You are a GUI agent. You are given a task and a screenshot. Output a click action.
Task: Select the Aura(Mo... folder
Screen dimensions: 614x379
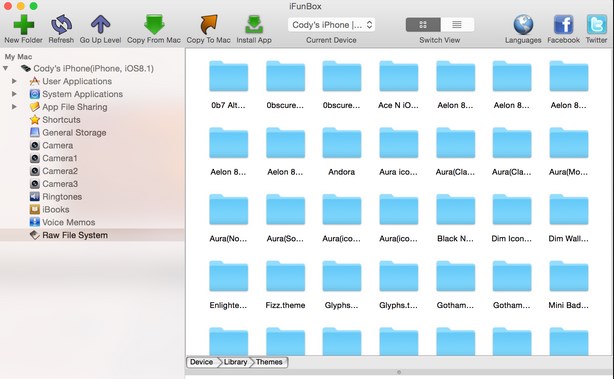(x=569, y=143)
